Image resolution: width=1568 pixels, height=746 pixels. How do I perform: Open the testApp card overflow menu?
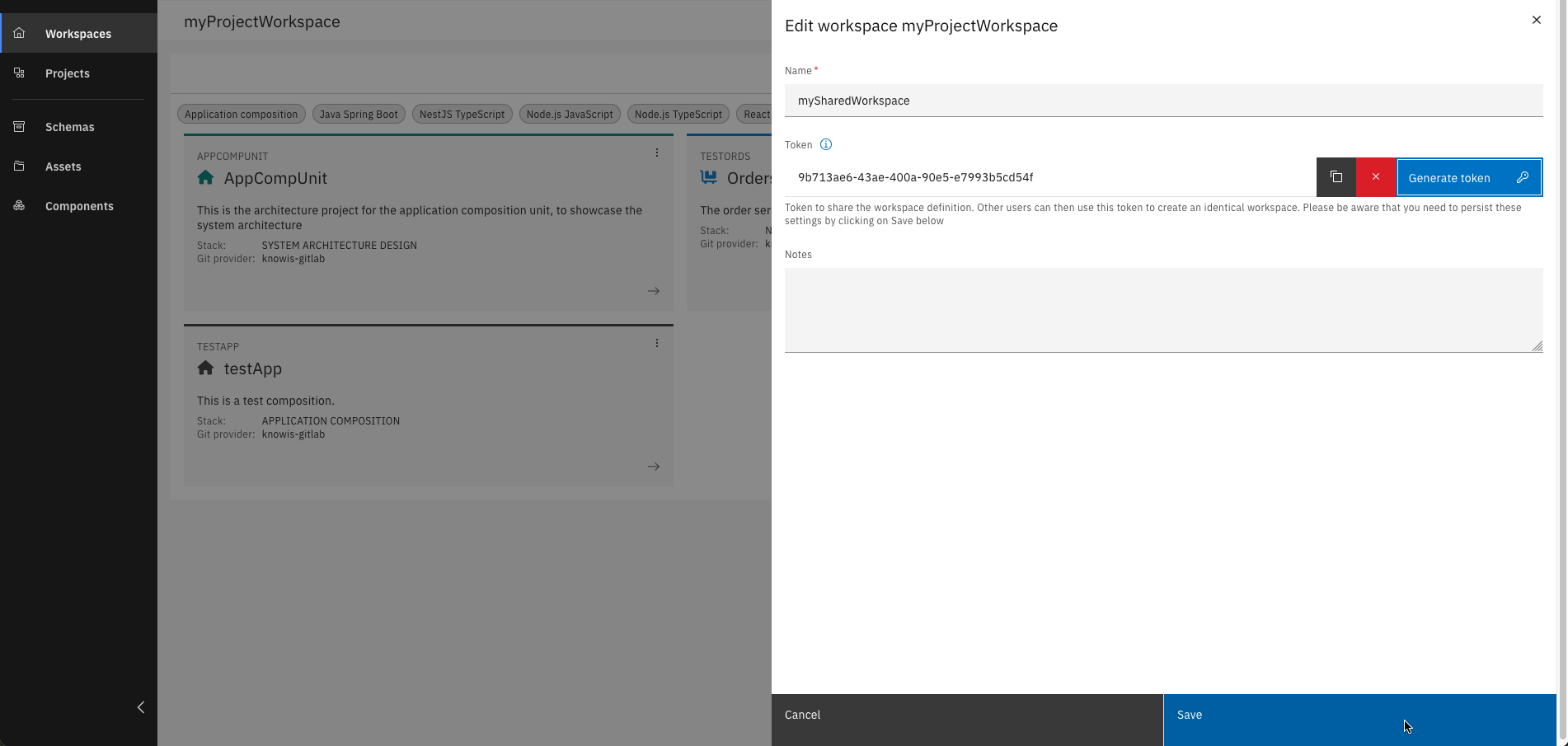point(657,343)
